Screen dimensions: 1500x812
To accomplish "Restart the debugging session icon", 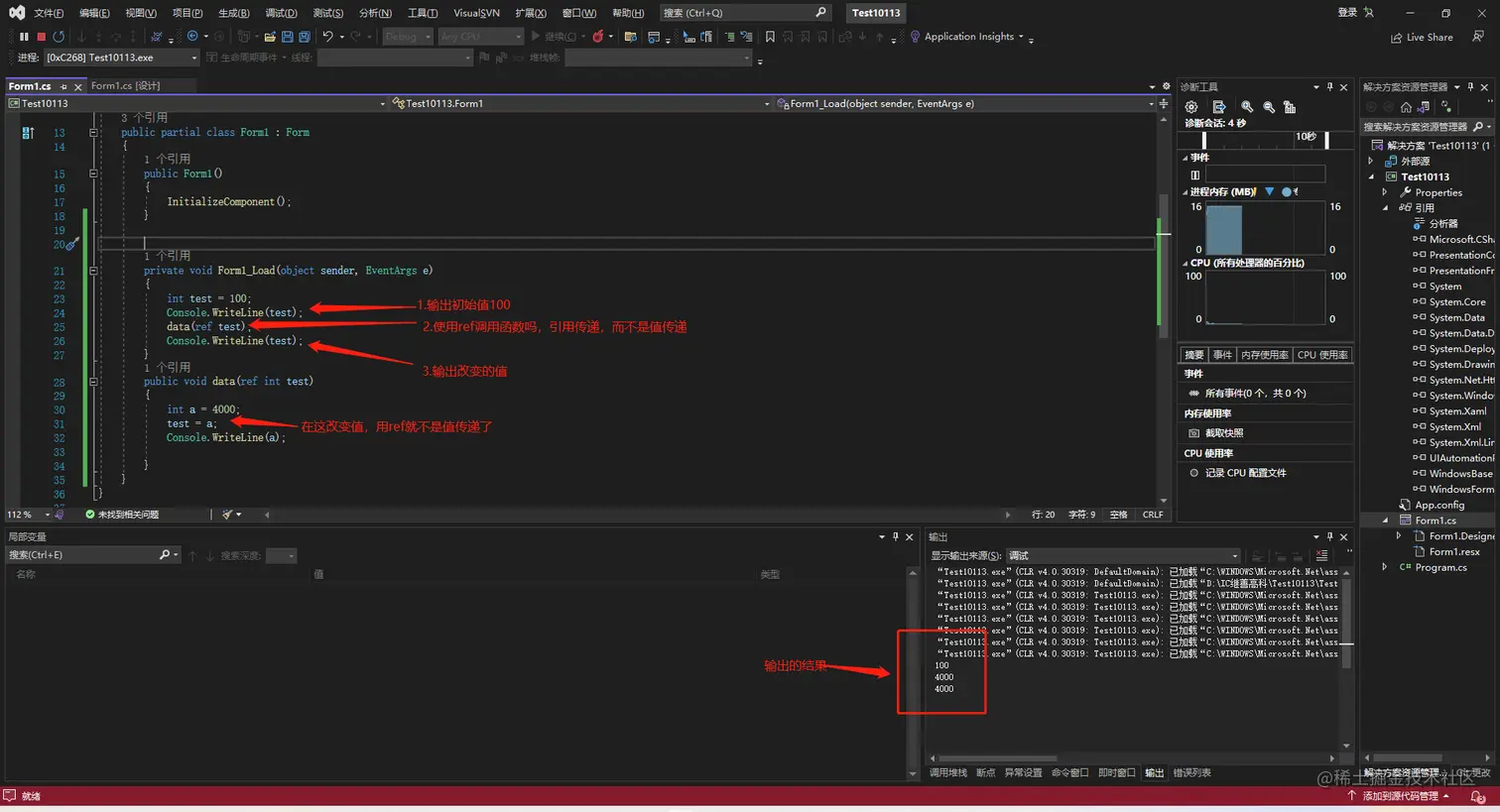I will coord(59,37).
